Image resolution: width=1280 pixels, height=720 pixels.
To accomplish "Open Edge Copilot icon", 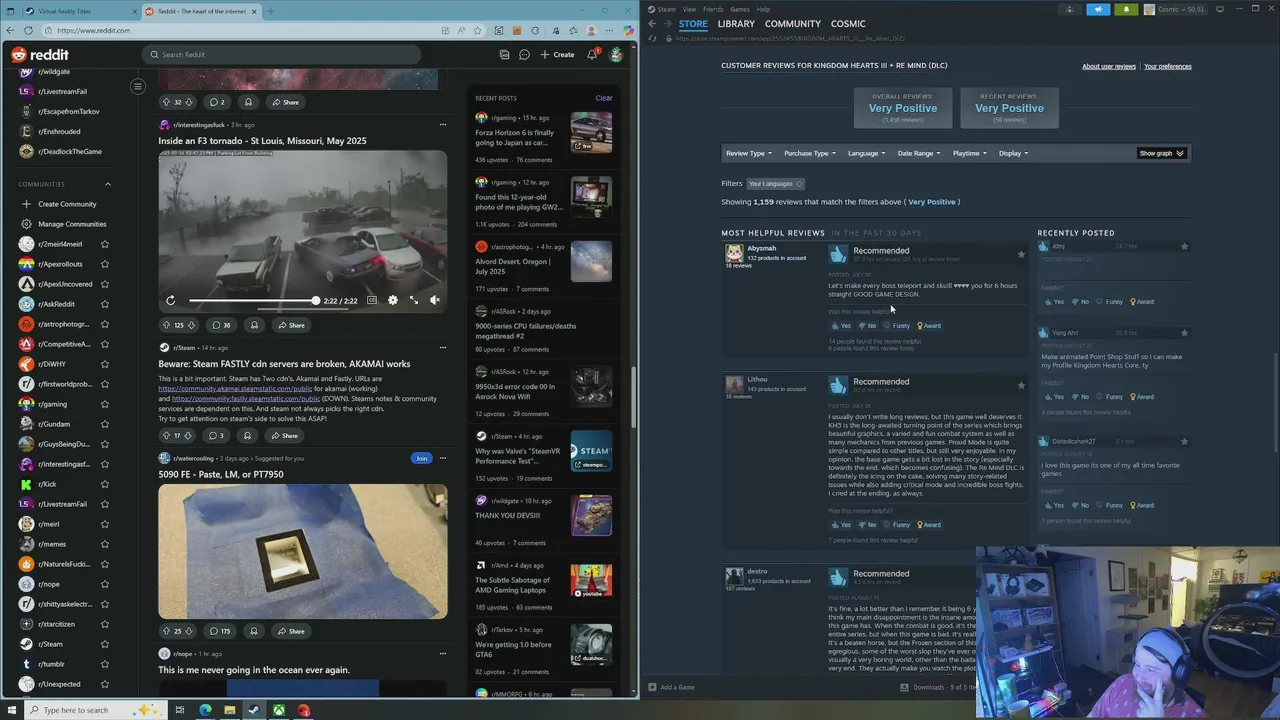I will [x=628, y=30].
